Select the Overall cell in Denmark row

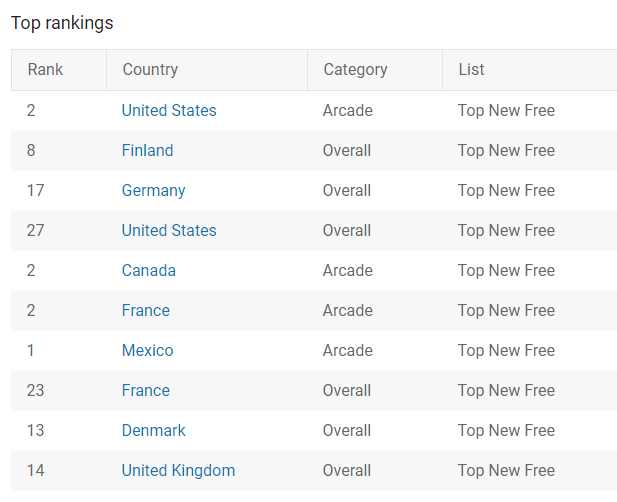click(347, 431)
